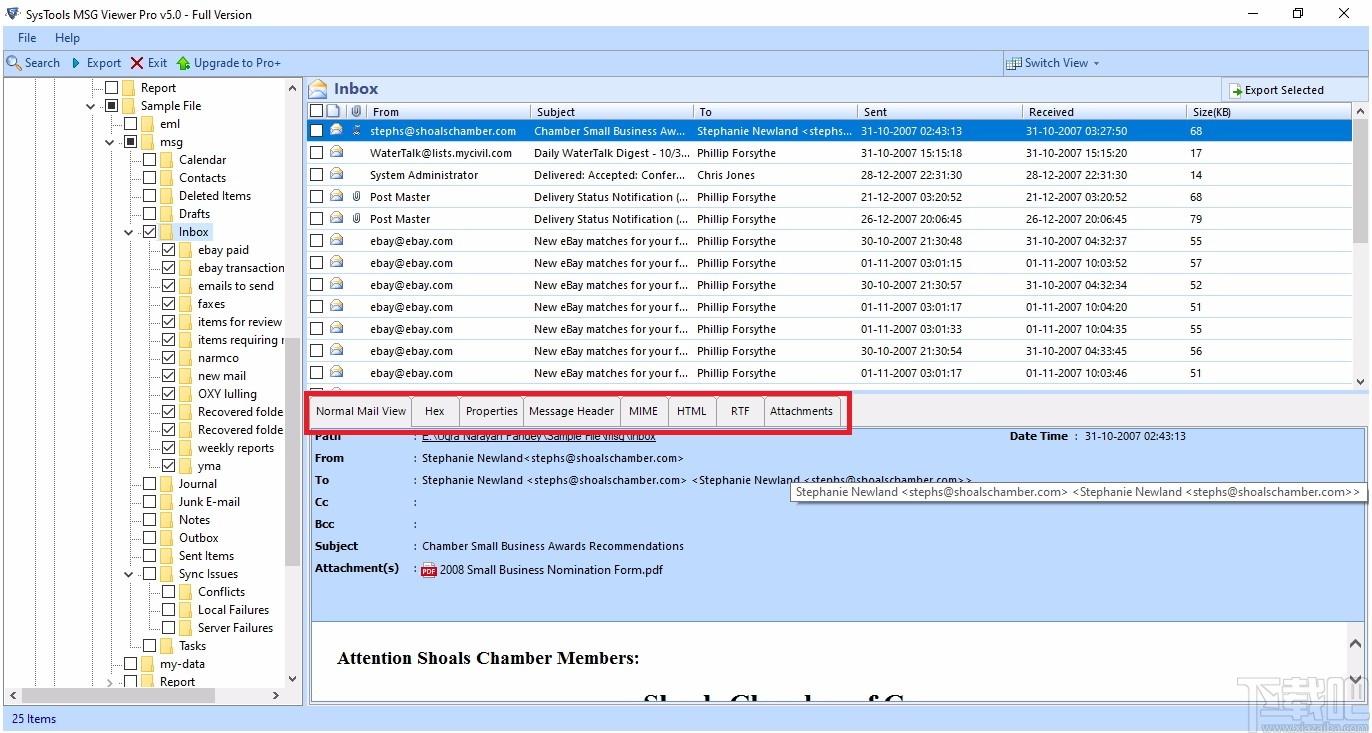Viewport: 1372px width, 733px height.
Task: Select the narmco folder
Action: click(x=218, y=358)
